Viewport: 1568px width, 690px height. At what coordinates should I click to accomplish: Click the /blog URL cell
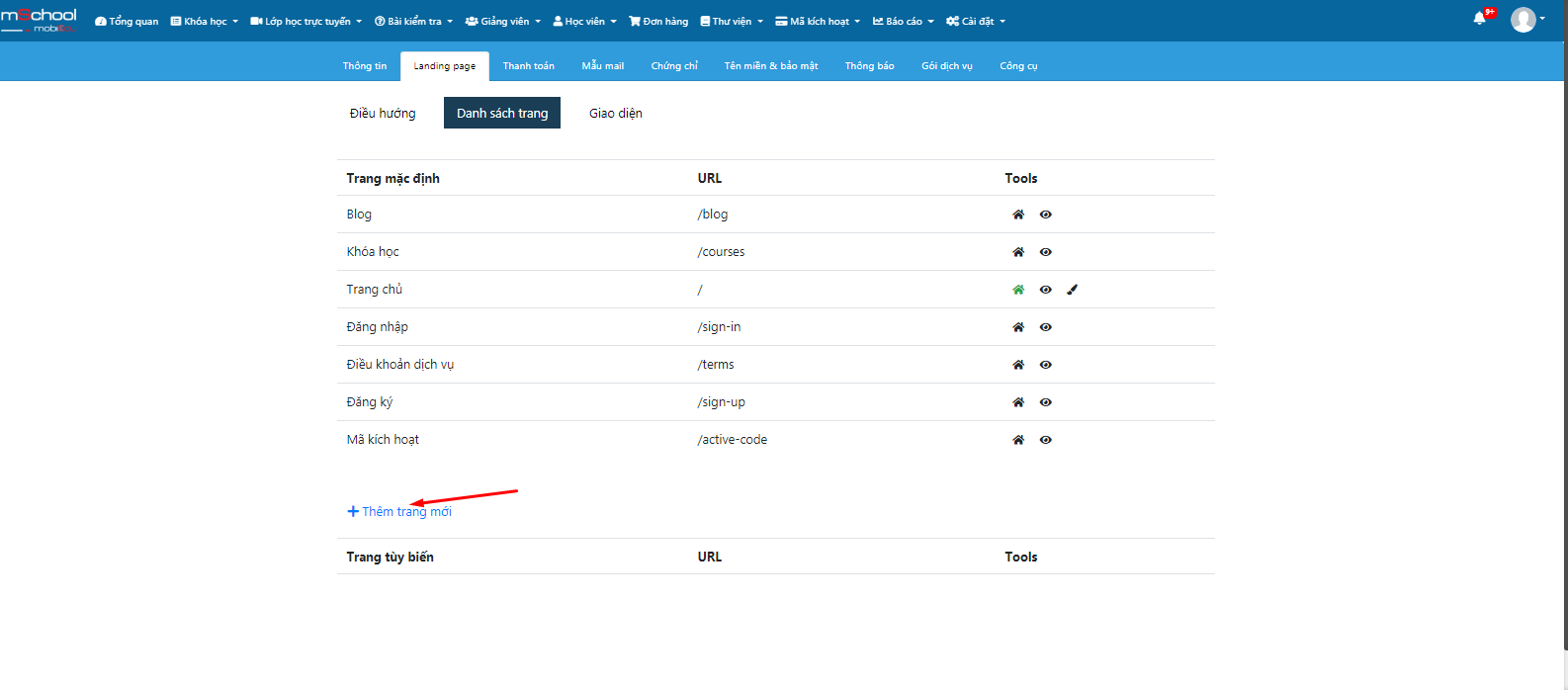[x=713, y=215]
